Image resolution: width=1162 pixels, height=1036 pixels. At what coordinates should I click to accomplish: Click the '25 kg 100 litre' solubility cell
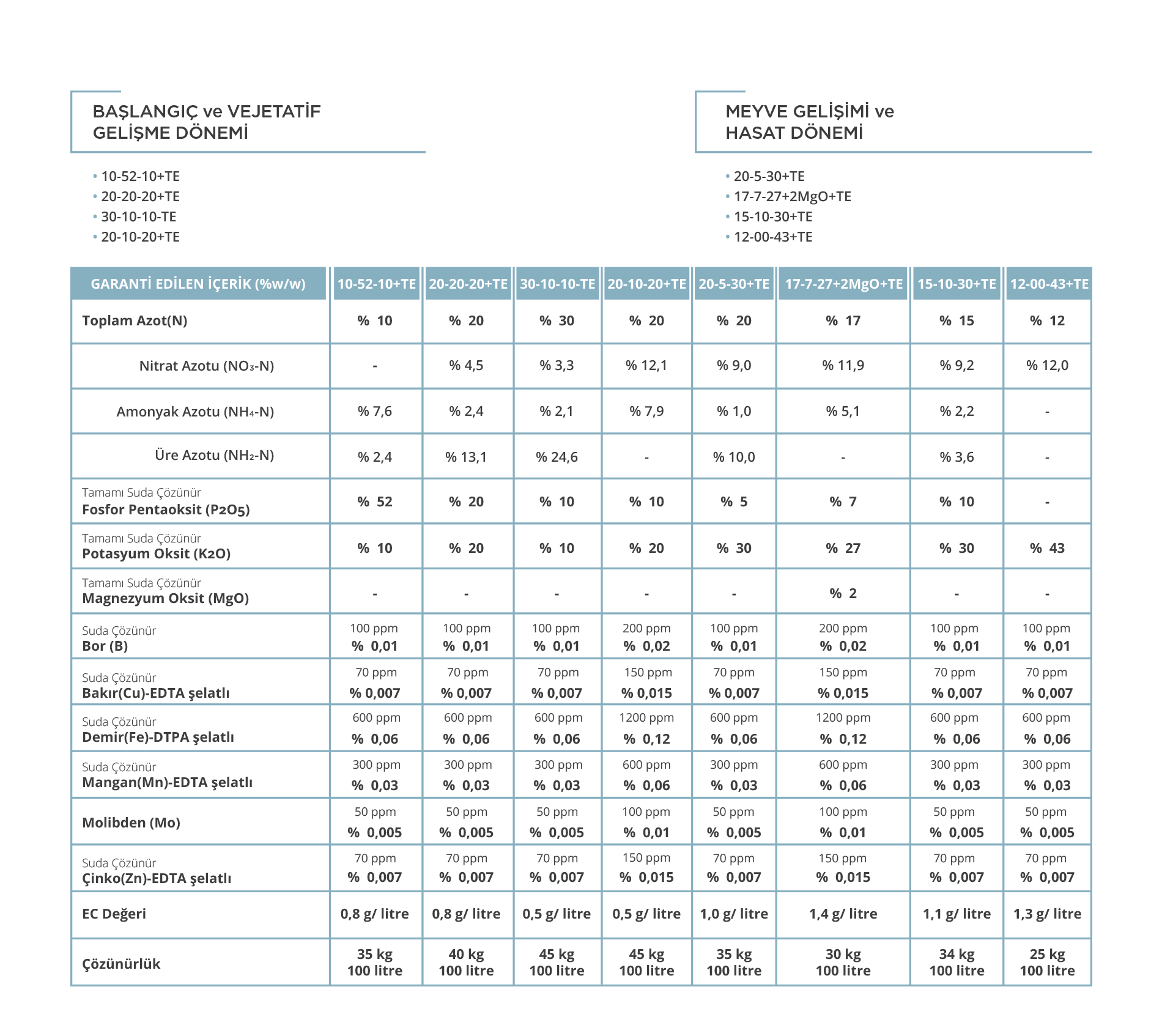tap(1047, 962)
